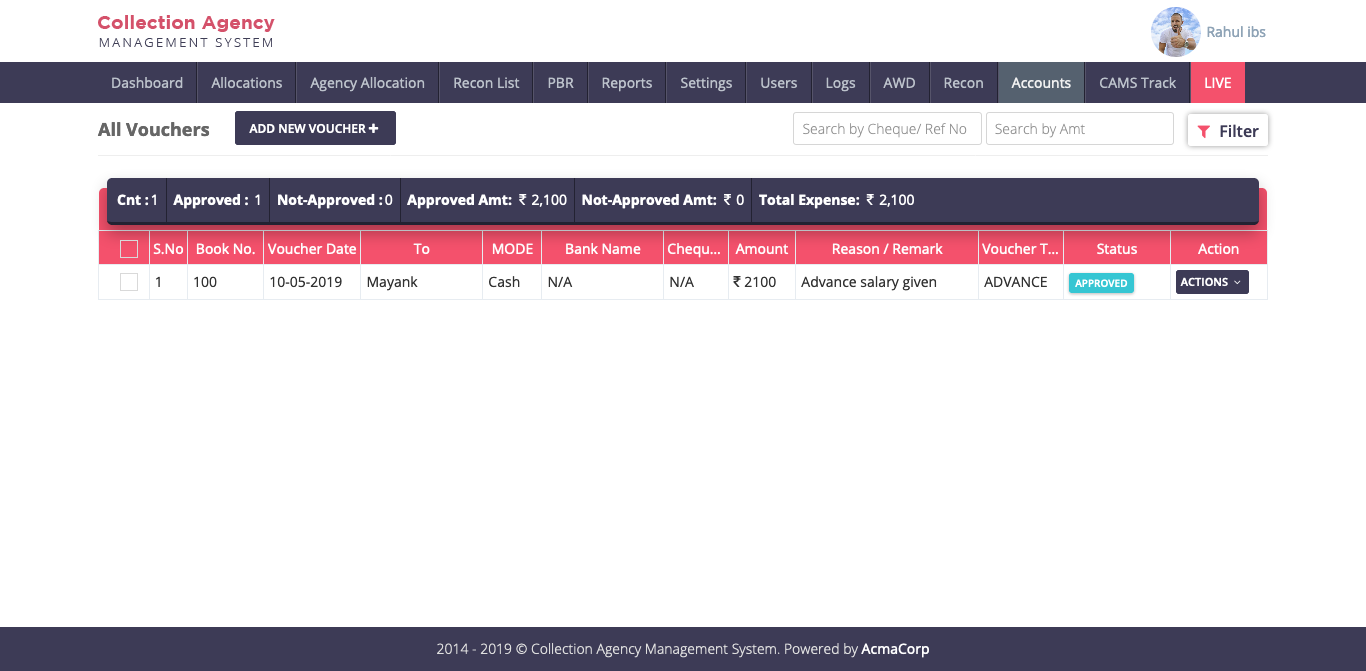The image size is (1366, 671).
Task: Open the Dashboard tab
Action: point(147,83)
